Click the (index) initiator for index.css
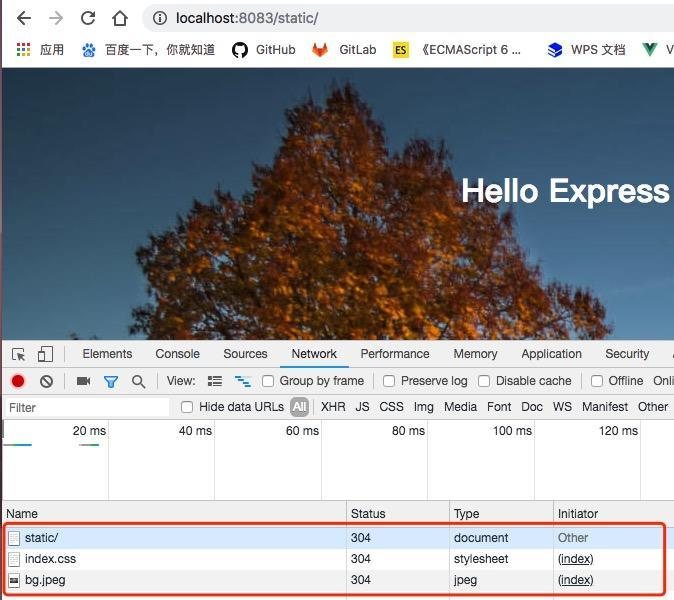674x600 pixels. pyautogui.click(x=576, y=559)
